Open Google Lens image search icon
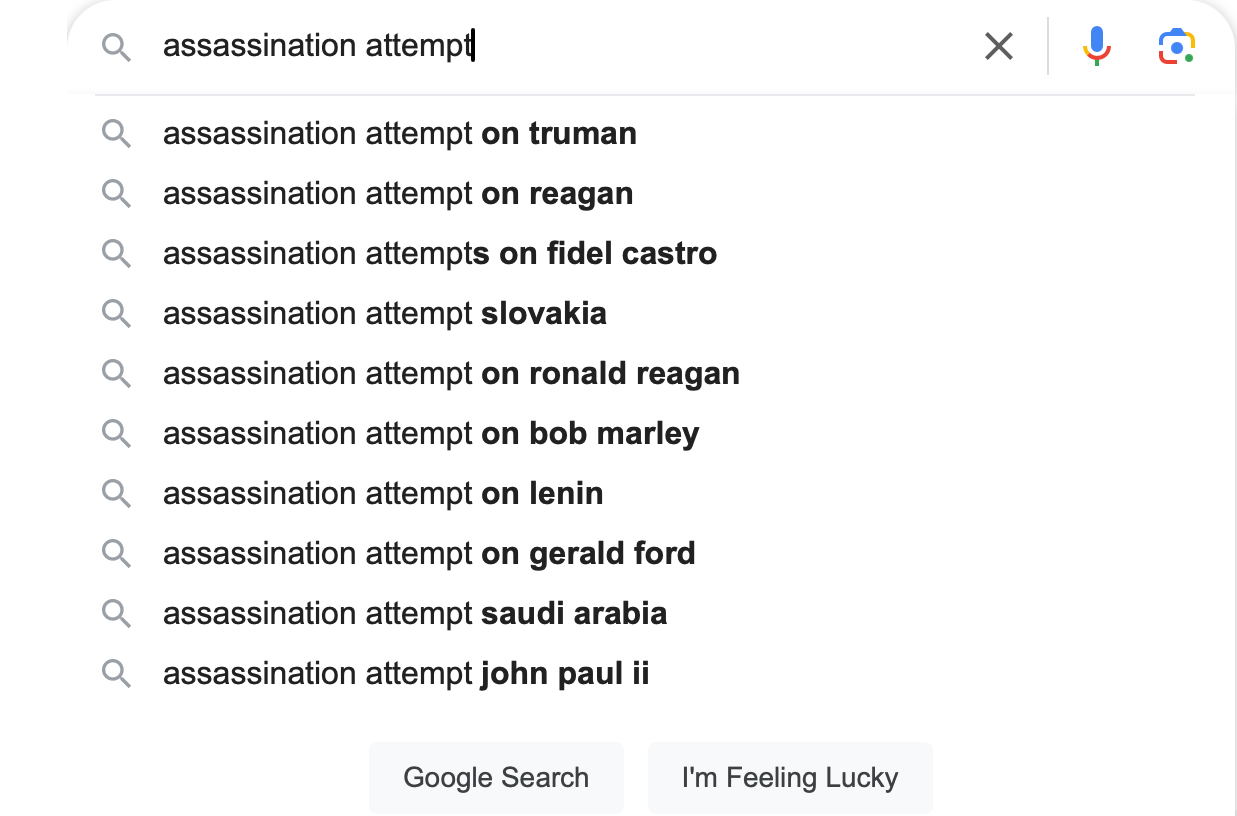The image size is (1237, 816). pos(1177,46)
